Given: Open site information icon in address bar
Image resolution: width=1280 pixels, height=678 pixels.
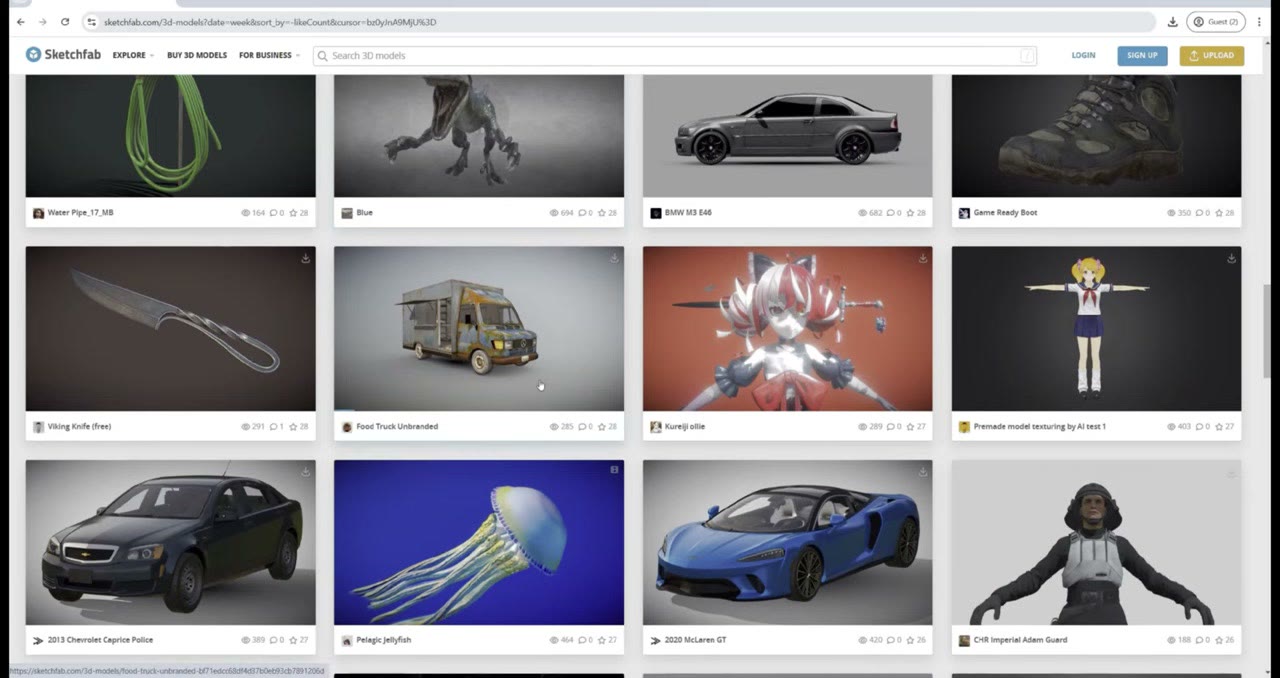Looking at the screenshot, I should (x=91, y=21).
